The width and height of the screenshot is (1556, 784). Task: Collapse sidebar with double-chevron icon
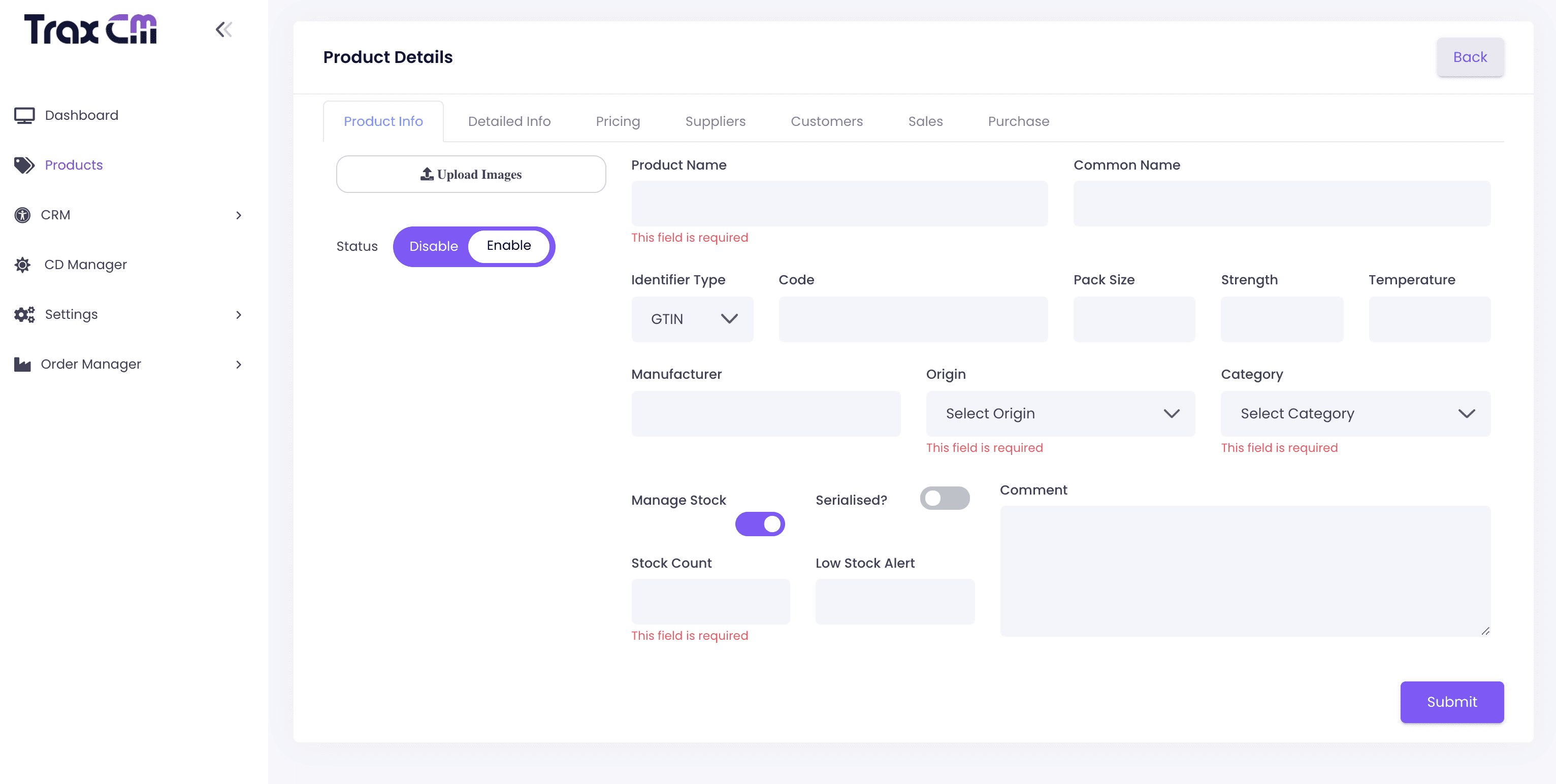[223, 29]
